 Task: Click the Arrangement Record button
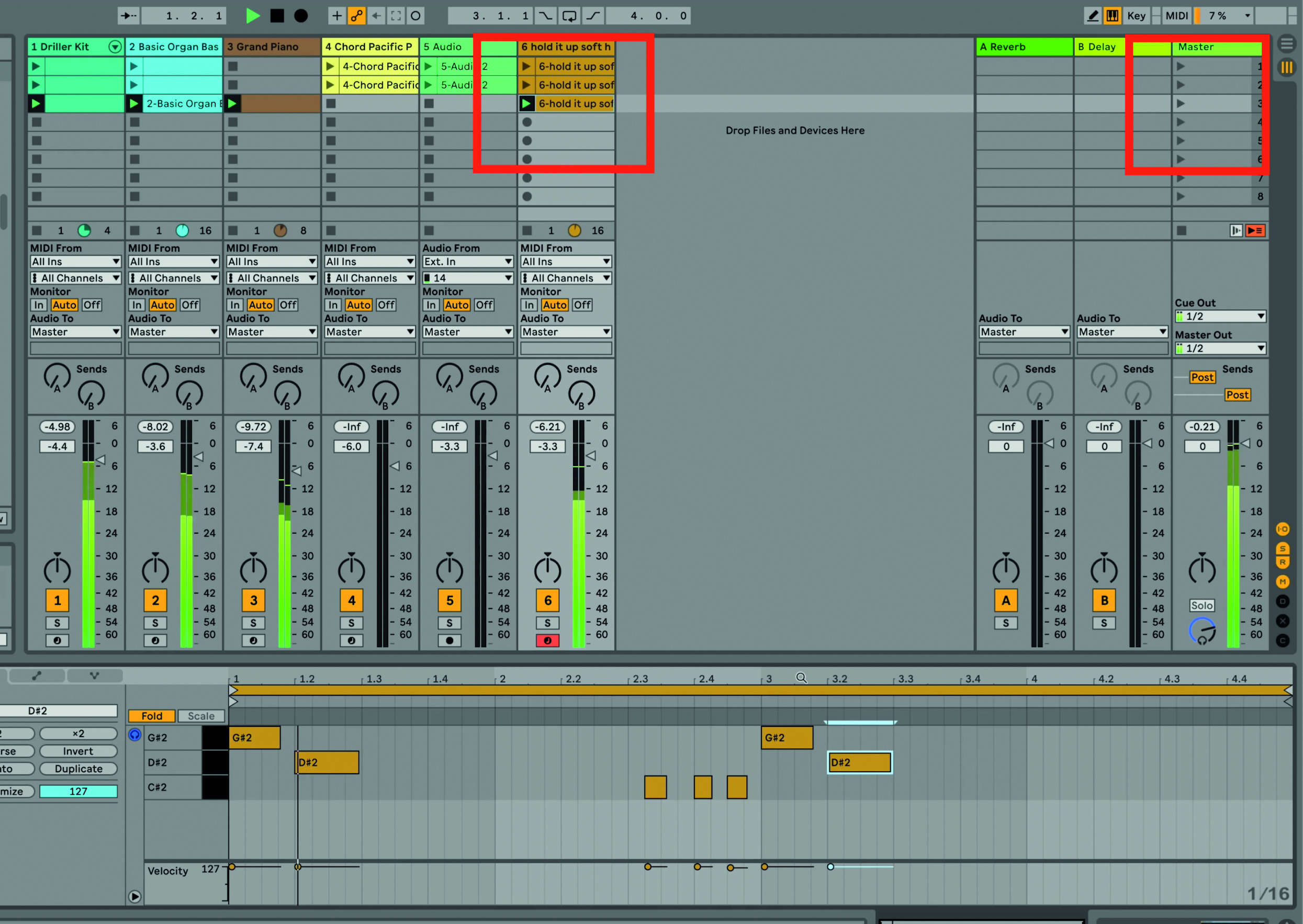[x=301, y=16]
